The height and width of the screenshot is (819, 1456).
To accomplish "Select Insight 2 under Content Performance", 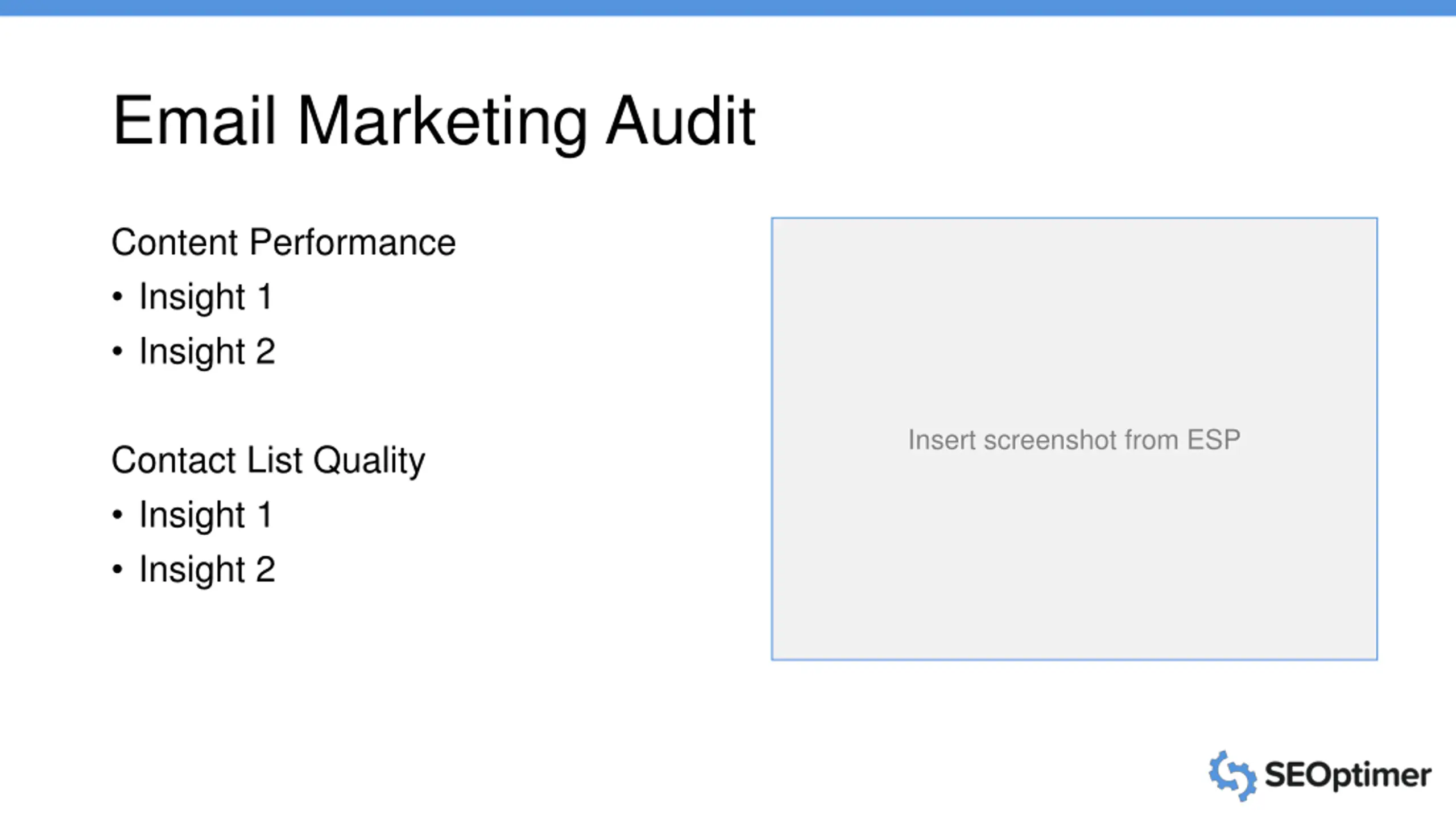I will pyautogui.click(x=207, y=351).
